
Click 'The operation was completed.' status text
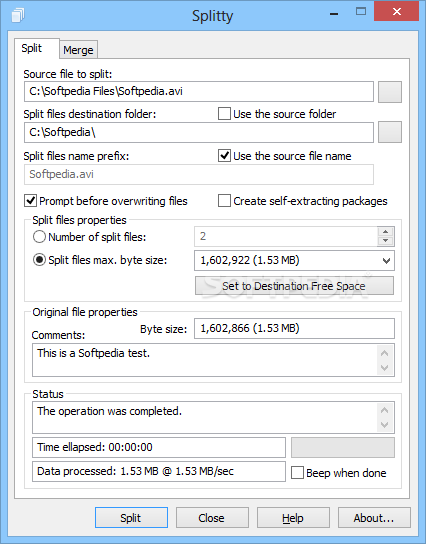[x=109, y=411]
